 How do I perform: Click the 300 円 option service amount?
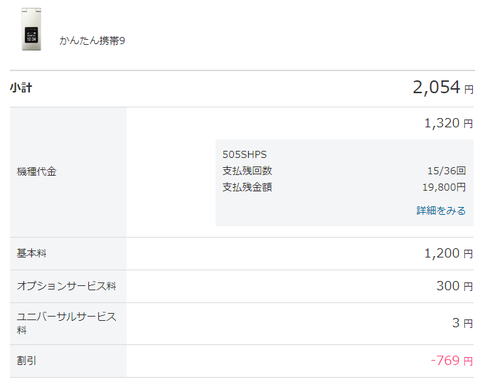tap(455, 286)
